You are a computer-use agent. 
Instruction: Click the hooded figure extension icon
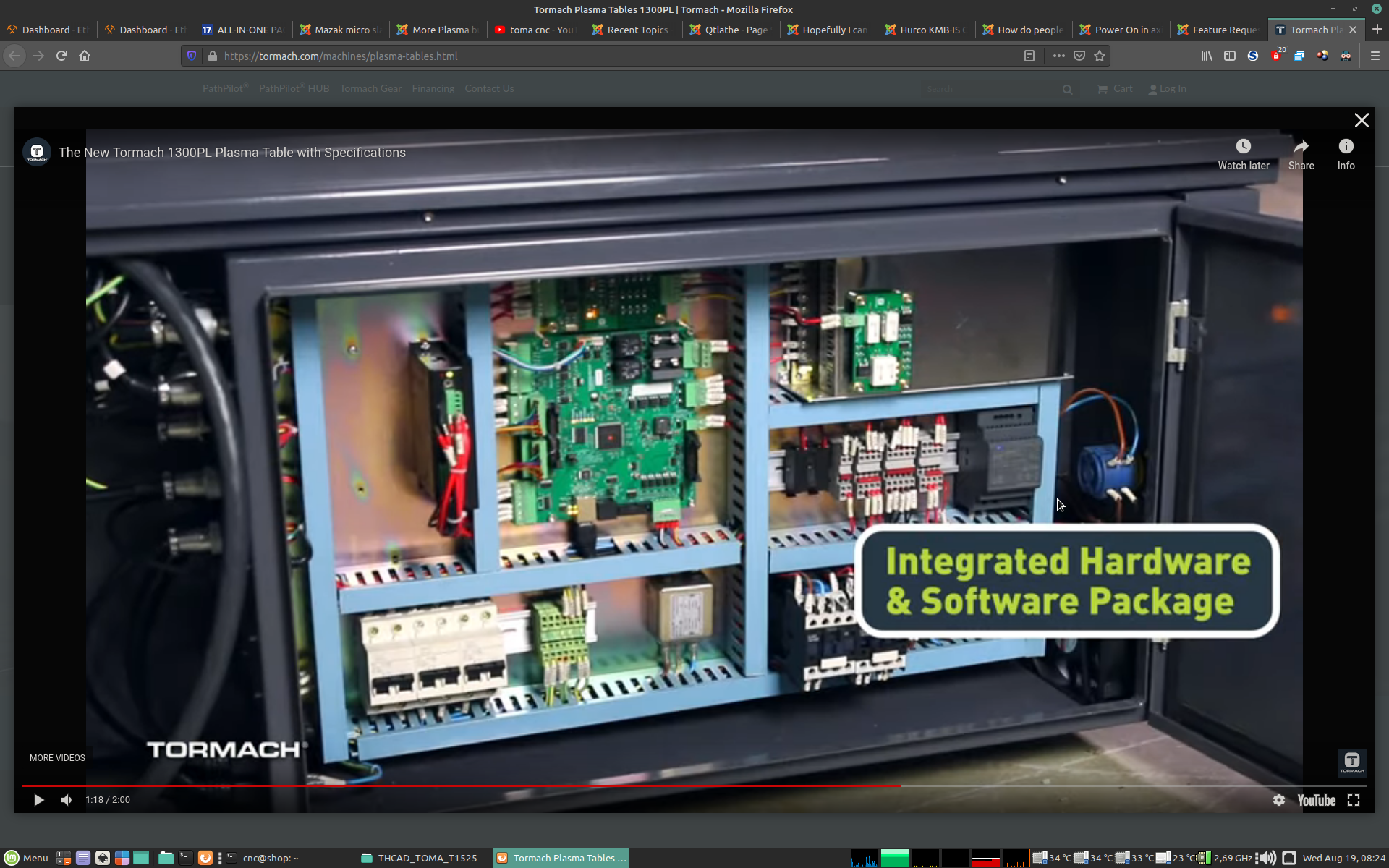tap(1346, 56)
